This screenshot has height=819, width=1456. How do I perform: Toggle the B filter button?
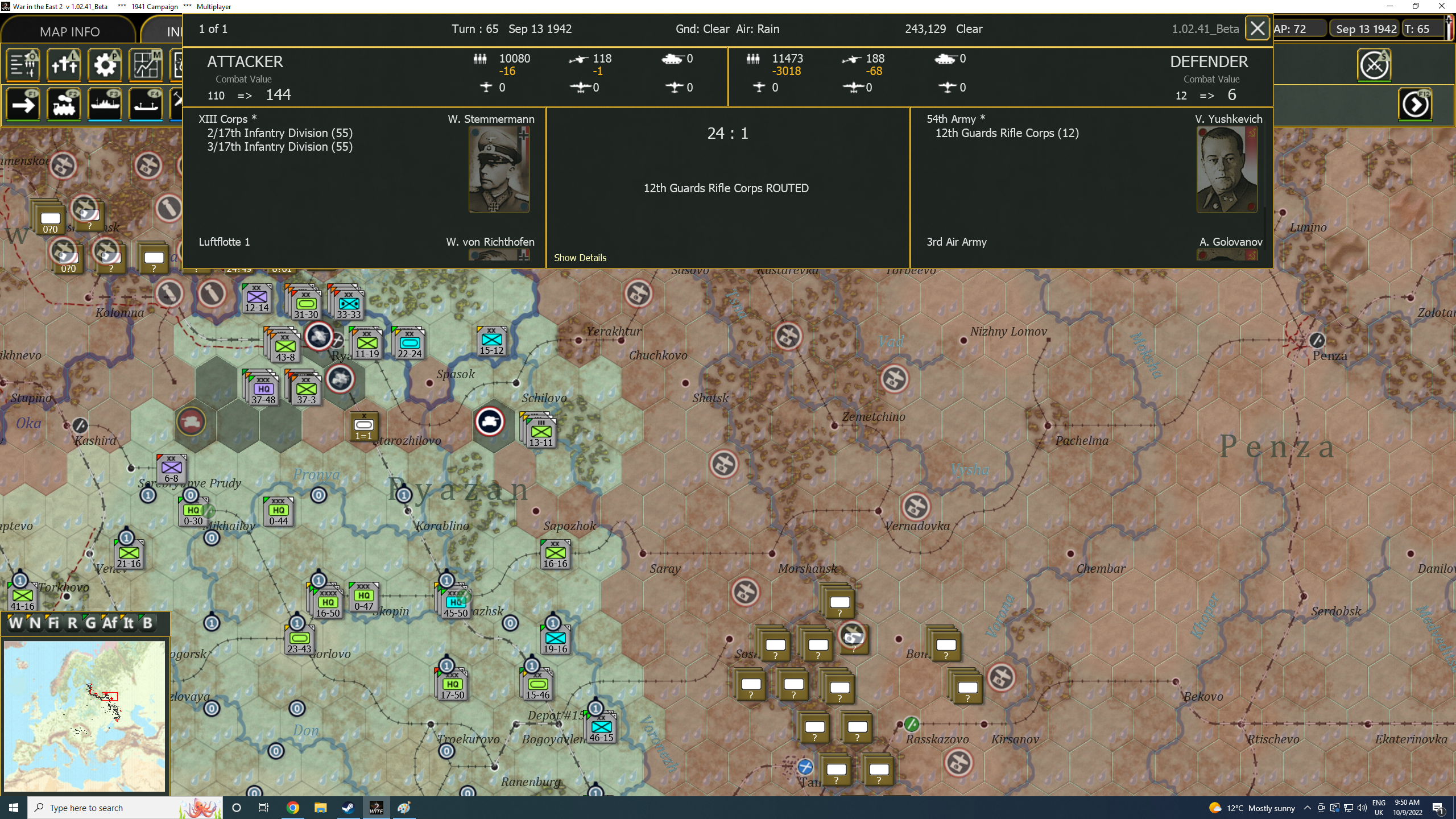147,623
